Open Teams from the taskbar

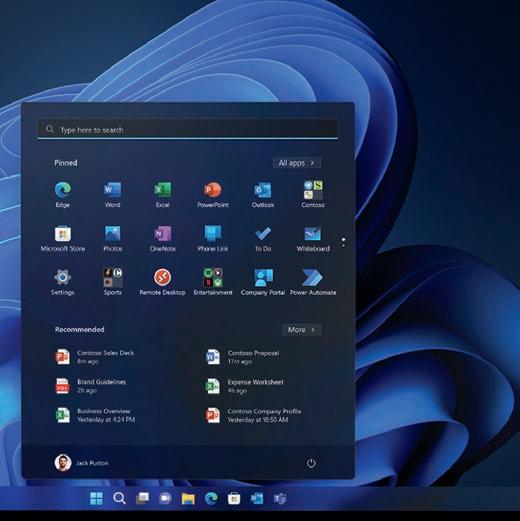click(280, 499)
